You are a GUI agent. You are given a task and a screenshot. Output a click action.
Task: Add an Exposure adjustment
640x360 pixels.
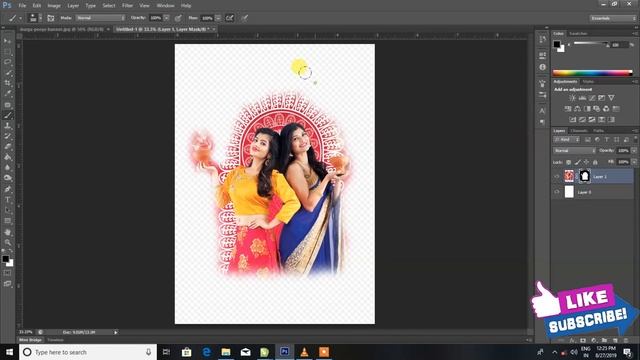pyautogui.click(x=602, y=98)
